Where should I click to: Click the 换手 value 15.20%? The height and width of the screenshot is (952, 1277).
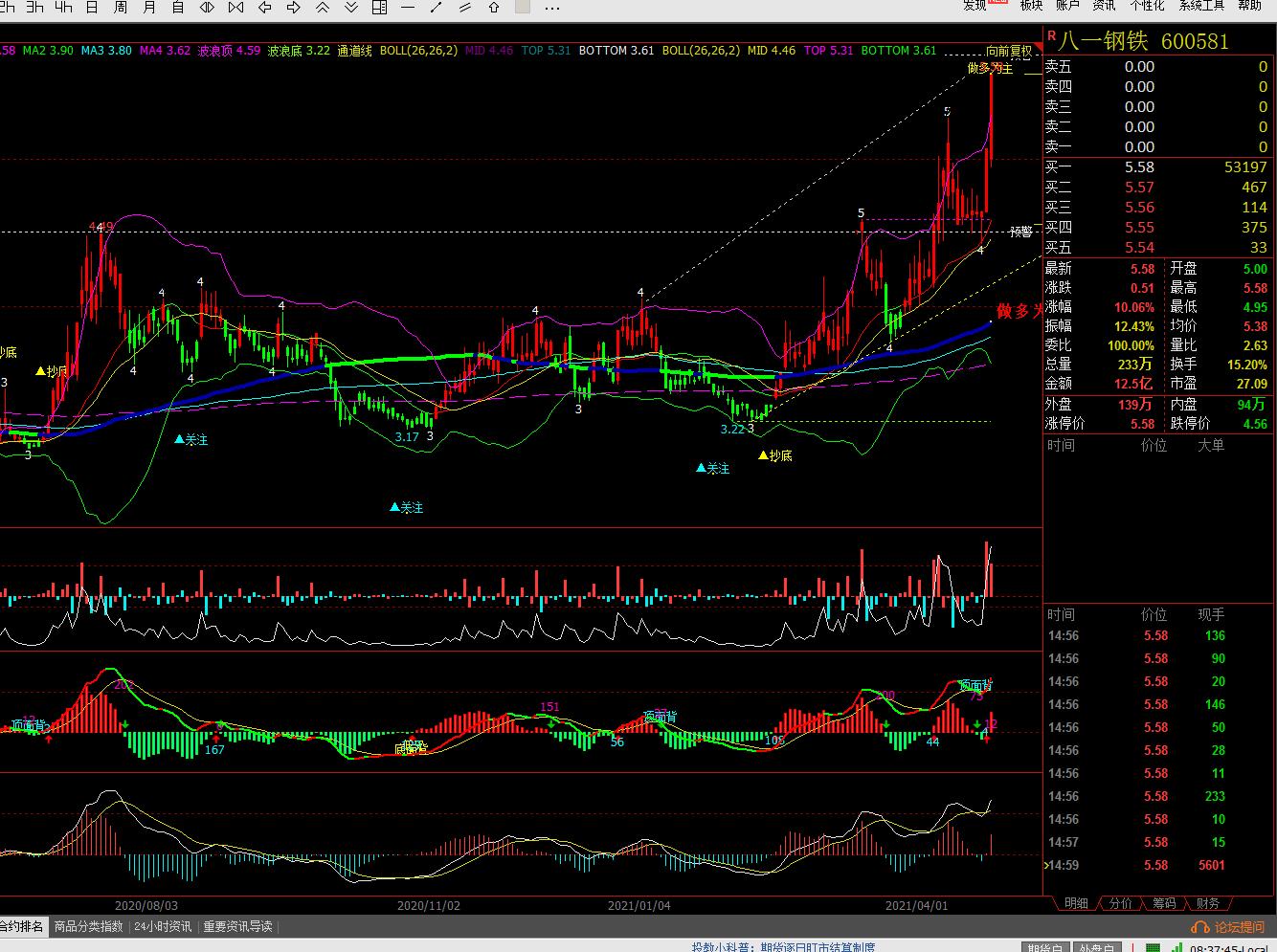(1248, 365)
